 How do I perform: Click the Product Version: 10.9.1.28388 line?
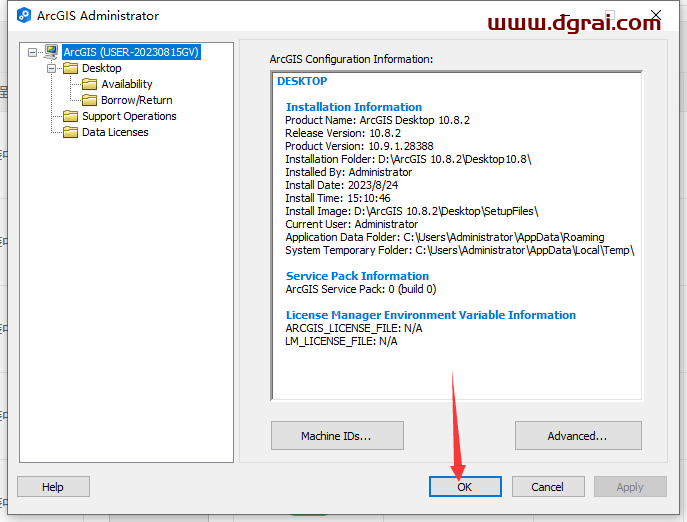359,146
